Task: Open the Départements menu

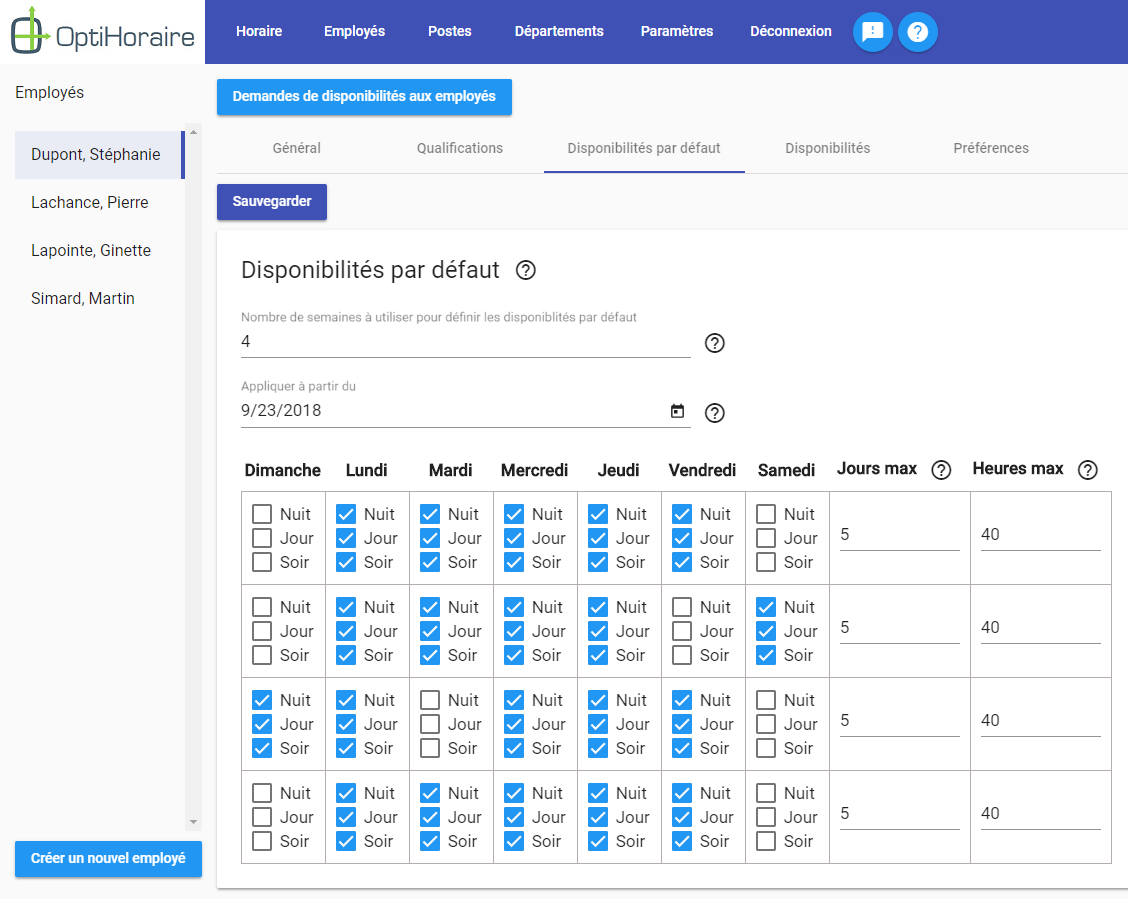Action: 559,32
